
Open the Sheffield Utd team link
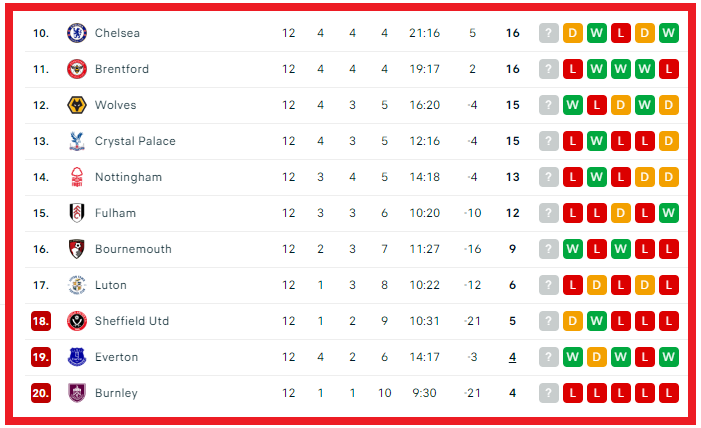point(132,321)
